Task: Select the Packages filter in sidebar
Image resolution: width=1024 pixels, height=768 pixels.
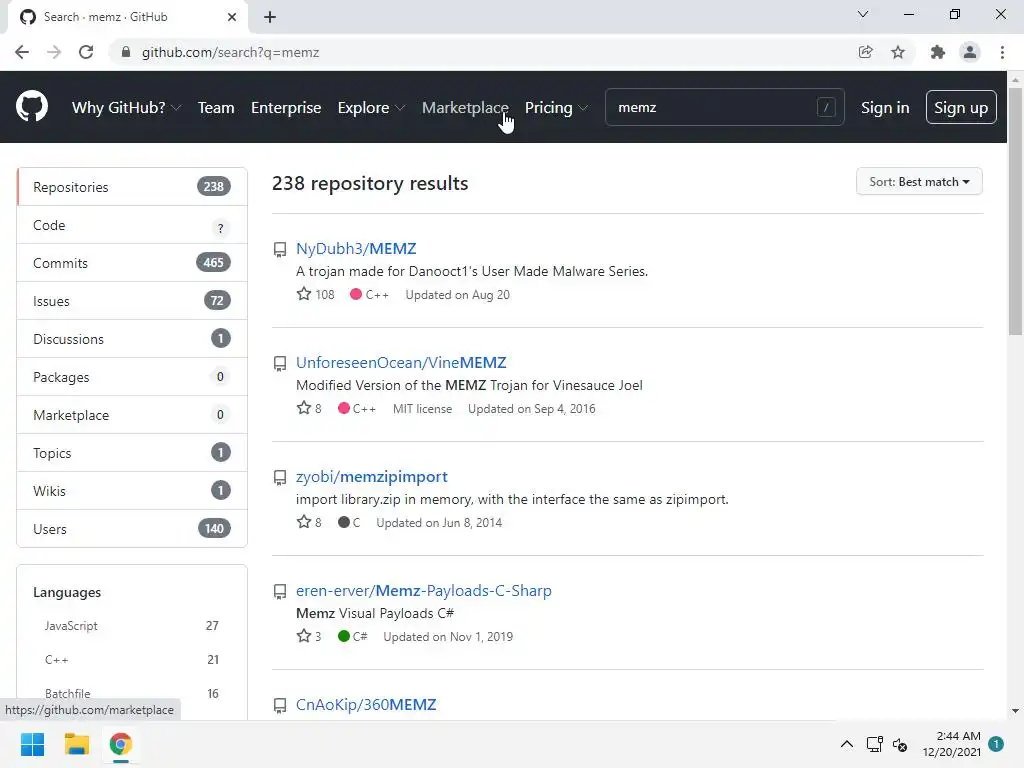Action: click(132, 377)
